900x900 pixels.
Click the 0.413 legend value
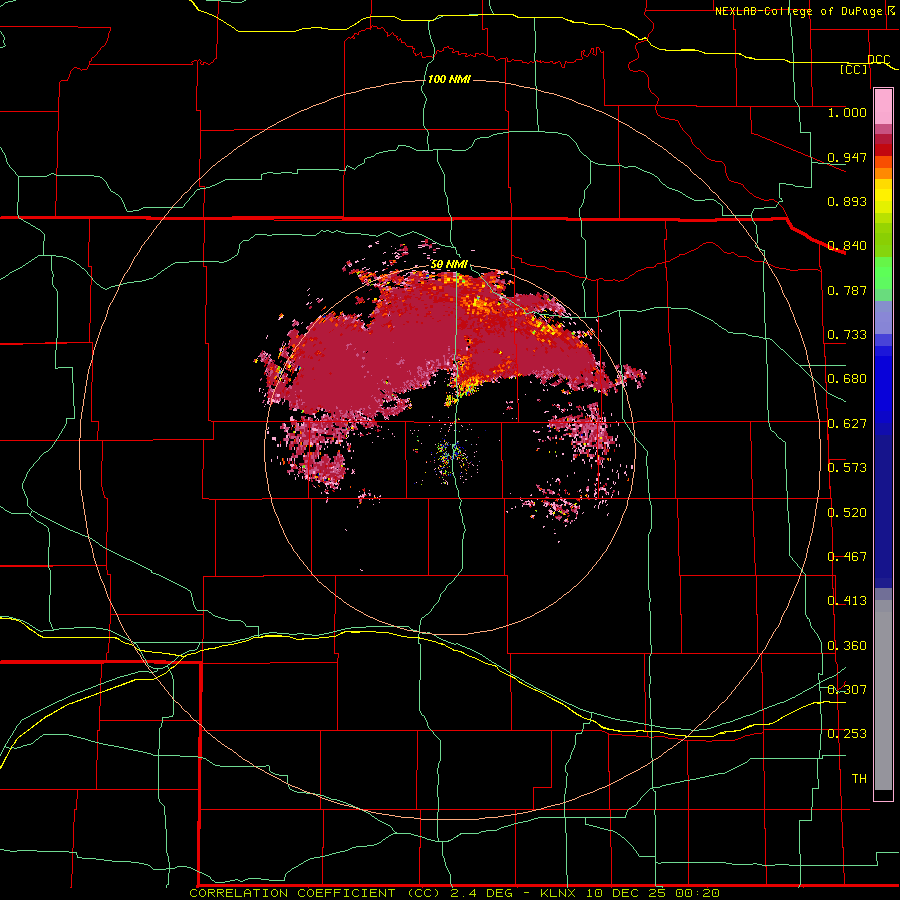[x=847, y=601]
